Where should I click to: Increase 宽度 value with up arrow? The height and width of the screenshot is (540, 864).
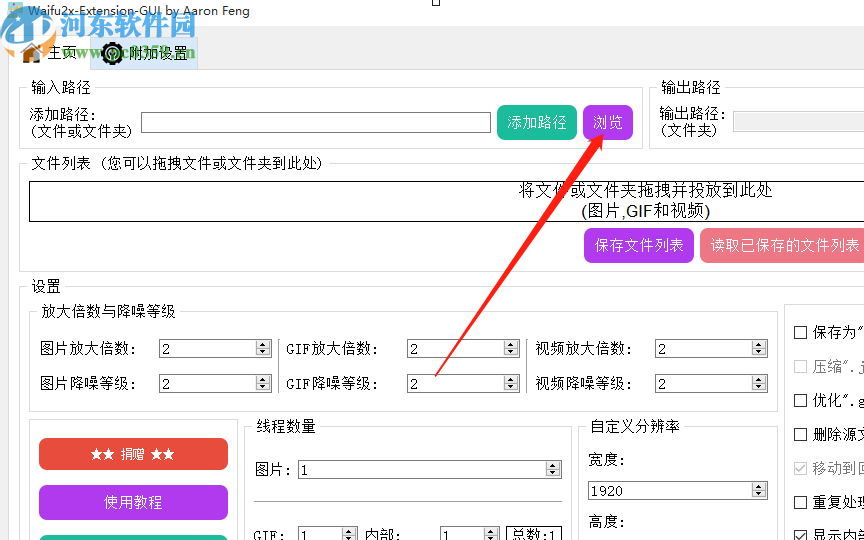[759, 487]
